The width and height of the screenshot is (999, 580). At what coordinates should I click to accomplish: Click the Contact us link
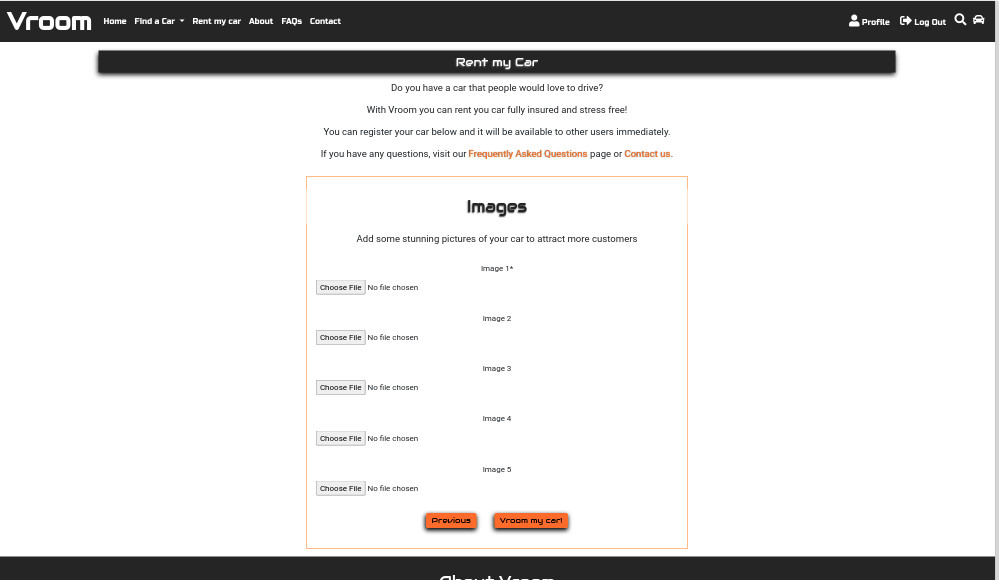click(646, 153)
